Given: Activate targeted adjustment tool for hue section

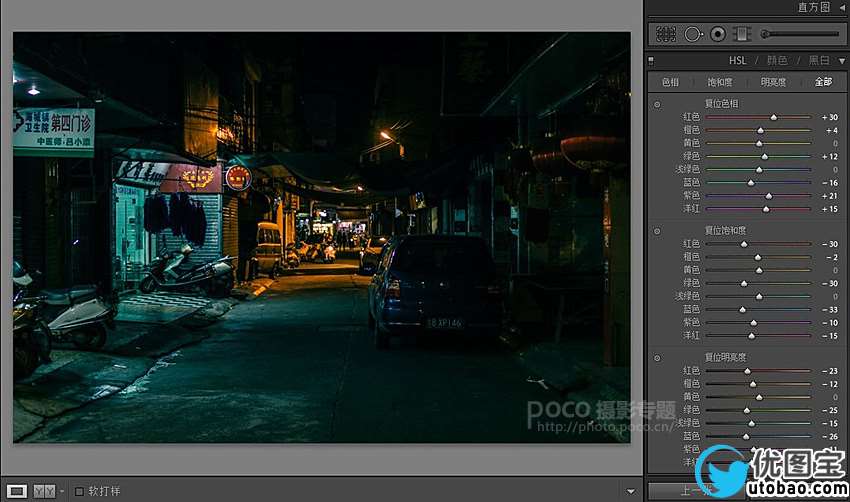Looking at the screenshot, I should pos(657,104).
